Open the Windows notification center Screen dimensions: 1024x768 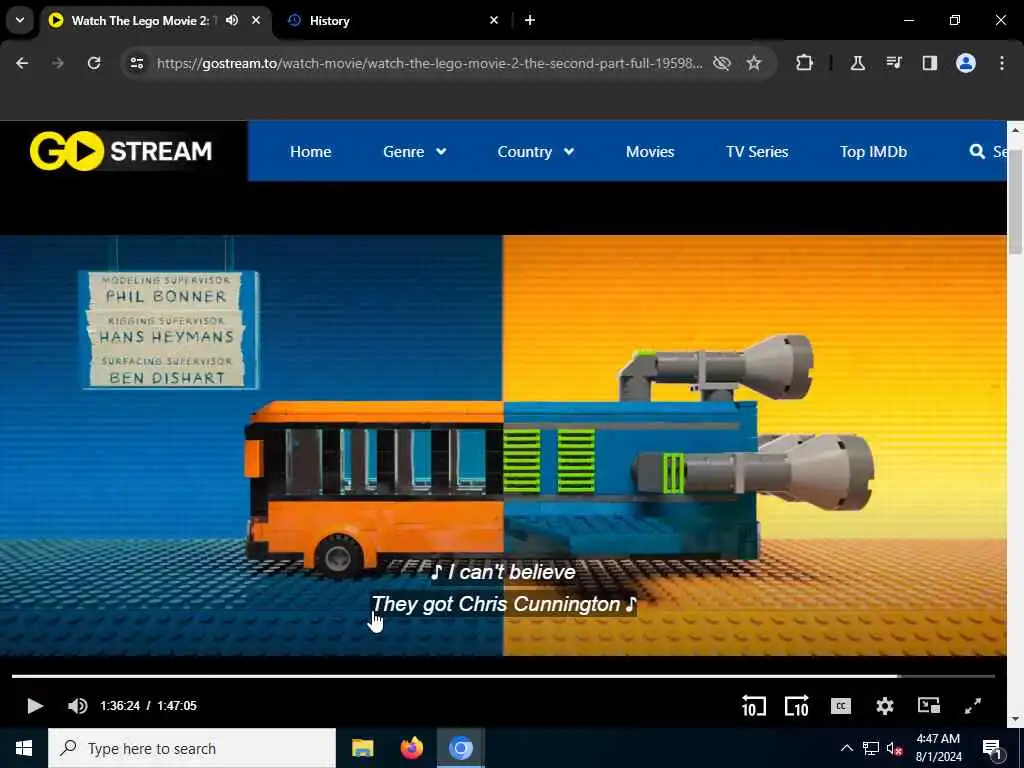pos(992,749)
